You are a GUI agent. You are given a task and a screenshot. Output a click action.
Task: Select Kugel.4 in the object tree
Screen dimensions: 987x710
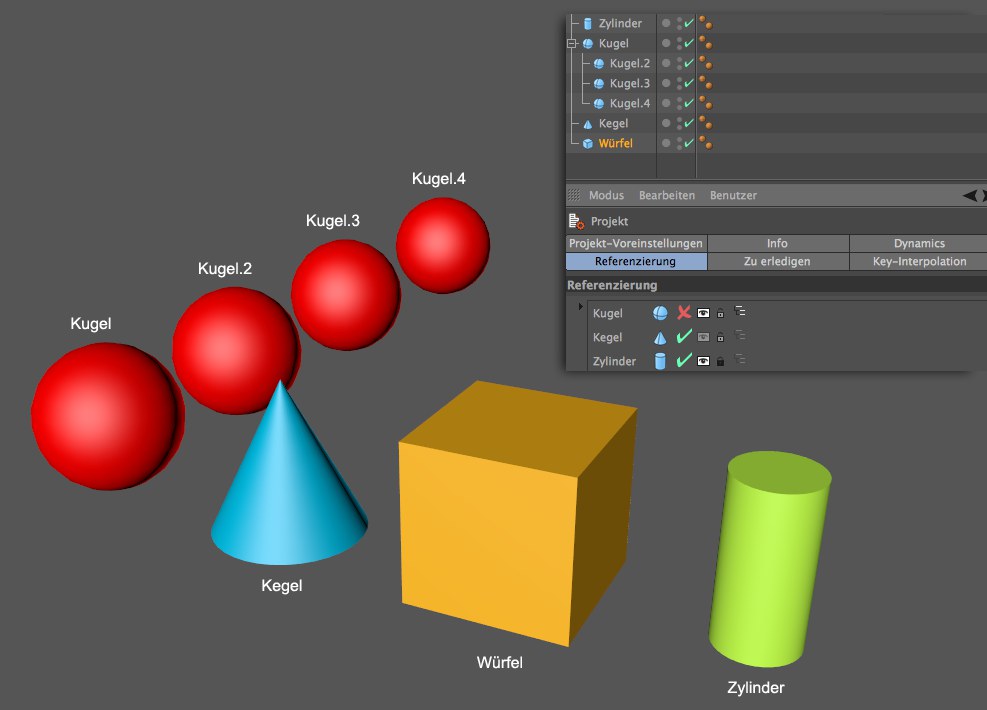coord(629,103)
